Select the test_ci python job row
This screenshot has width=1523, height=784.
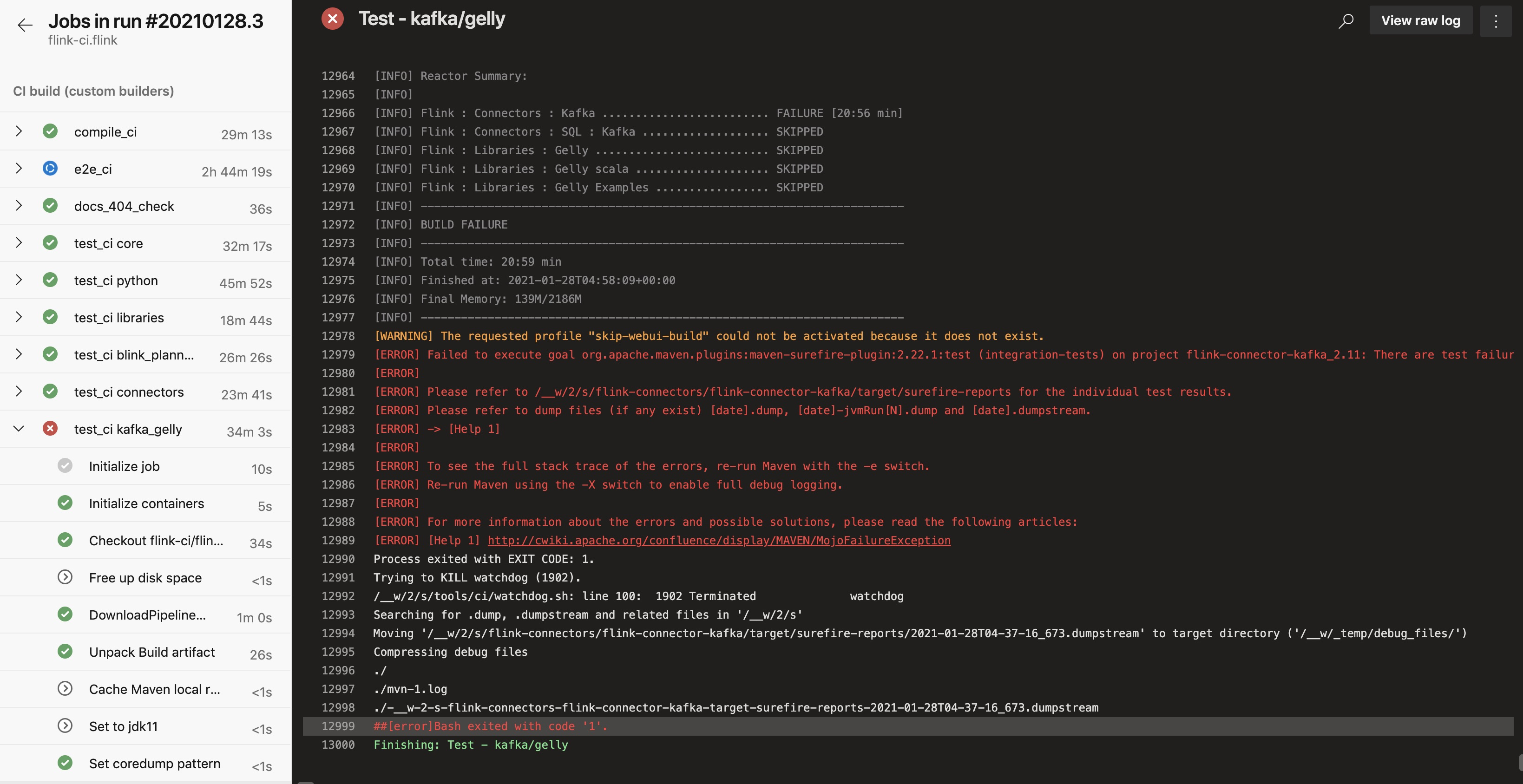coord(116,281)
